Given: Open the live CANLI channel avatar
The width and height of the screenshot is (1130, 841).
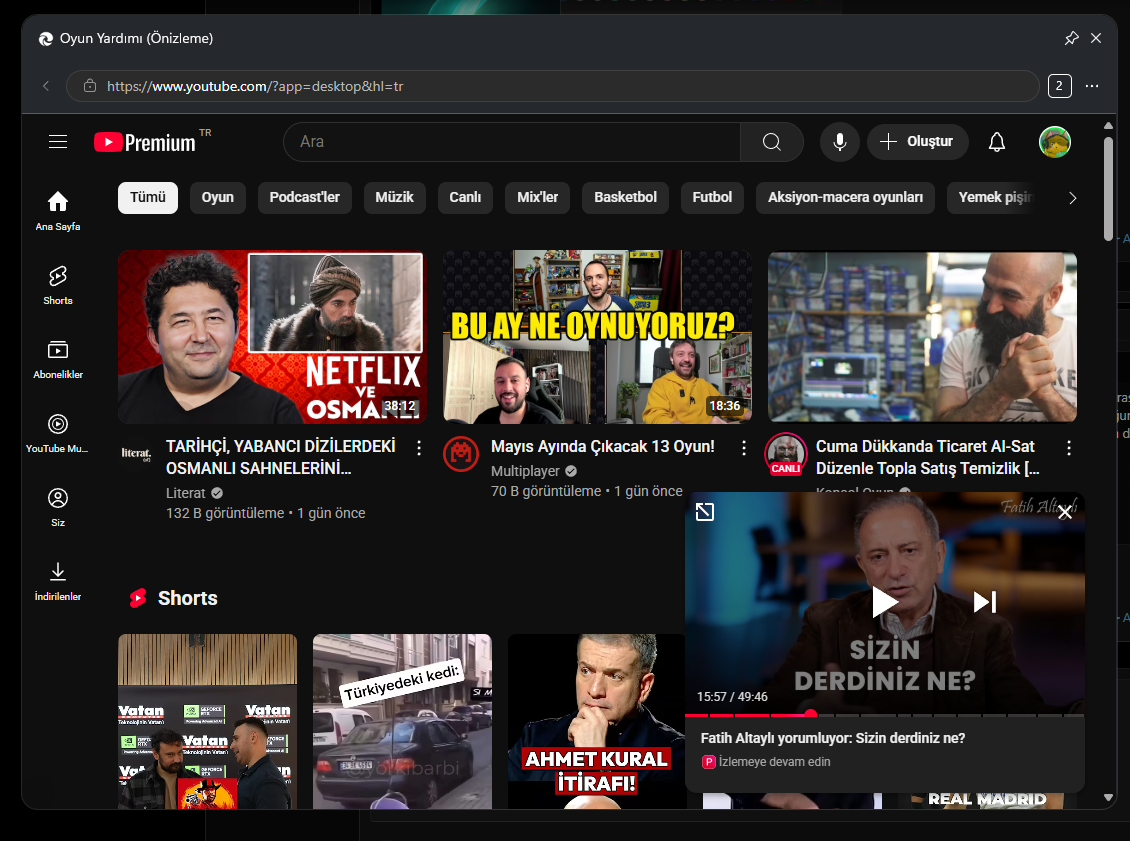Looking at the screenshot, I should point(786,454).
